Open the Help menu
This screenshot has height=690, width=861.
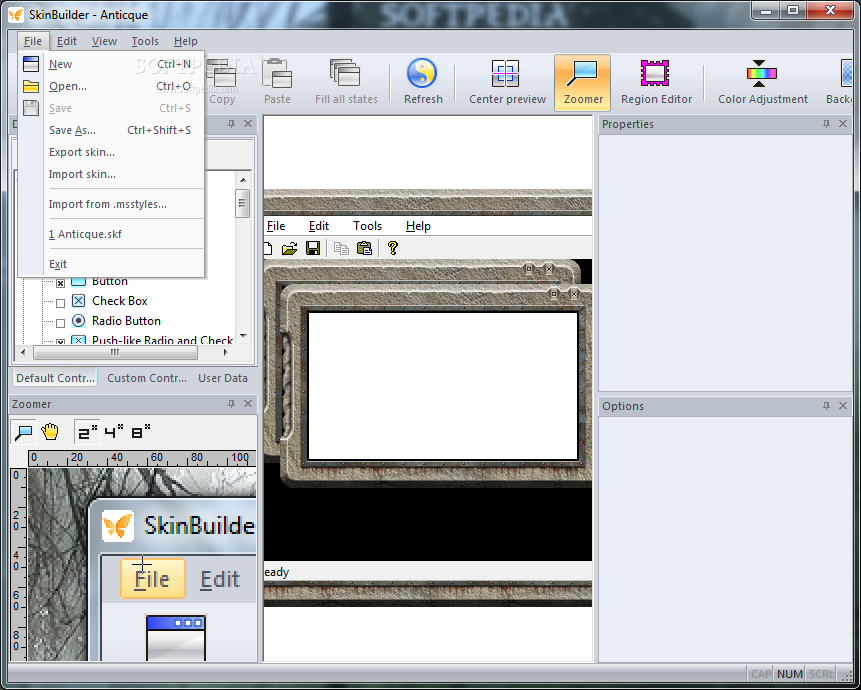coord(186,41)
